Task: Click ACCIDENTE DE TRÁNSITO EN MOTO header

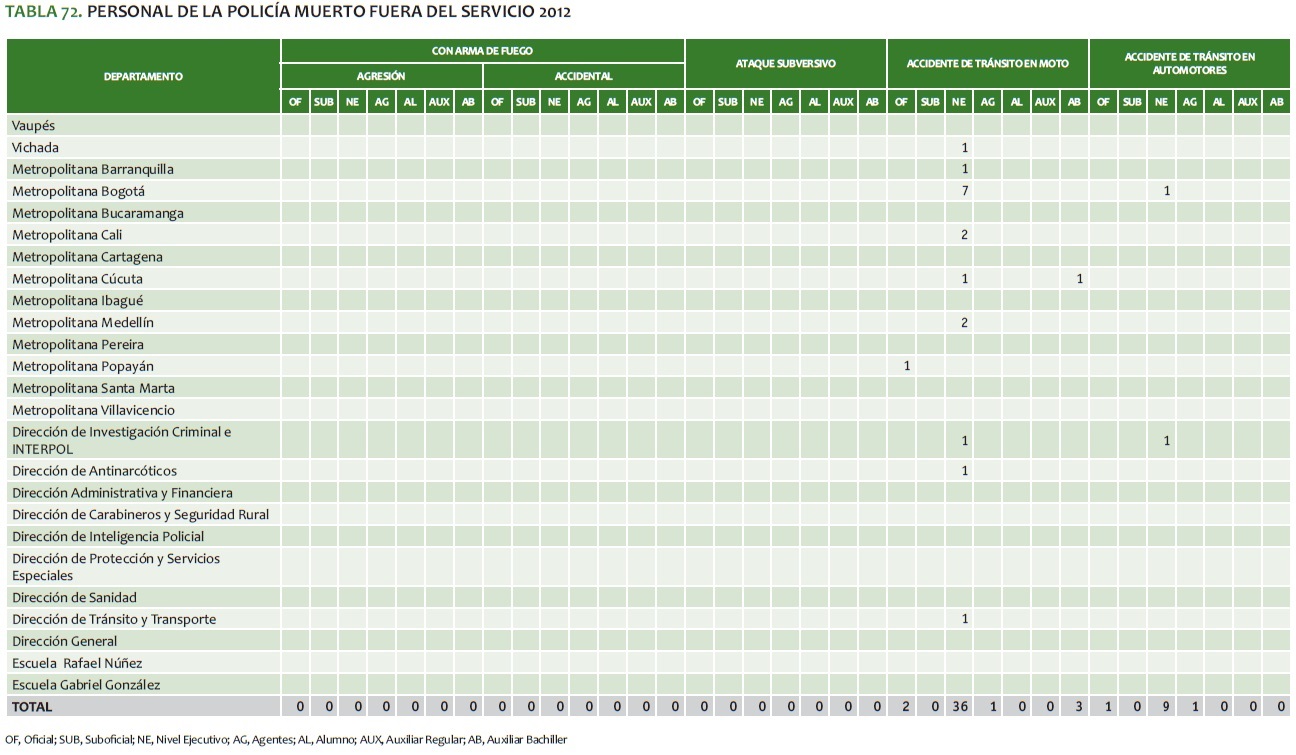Action: (x=987, y=63)
